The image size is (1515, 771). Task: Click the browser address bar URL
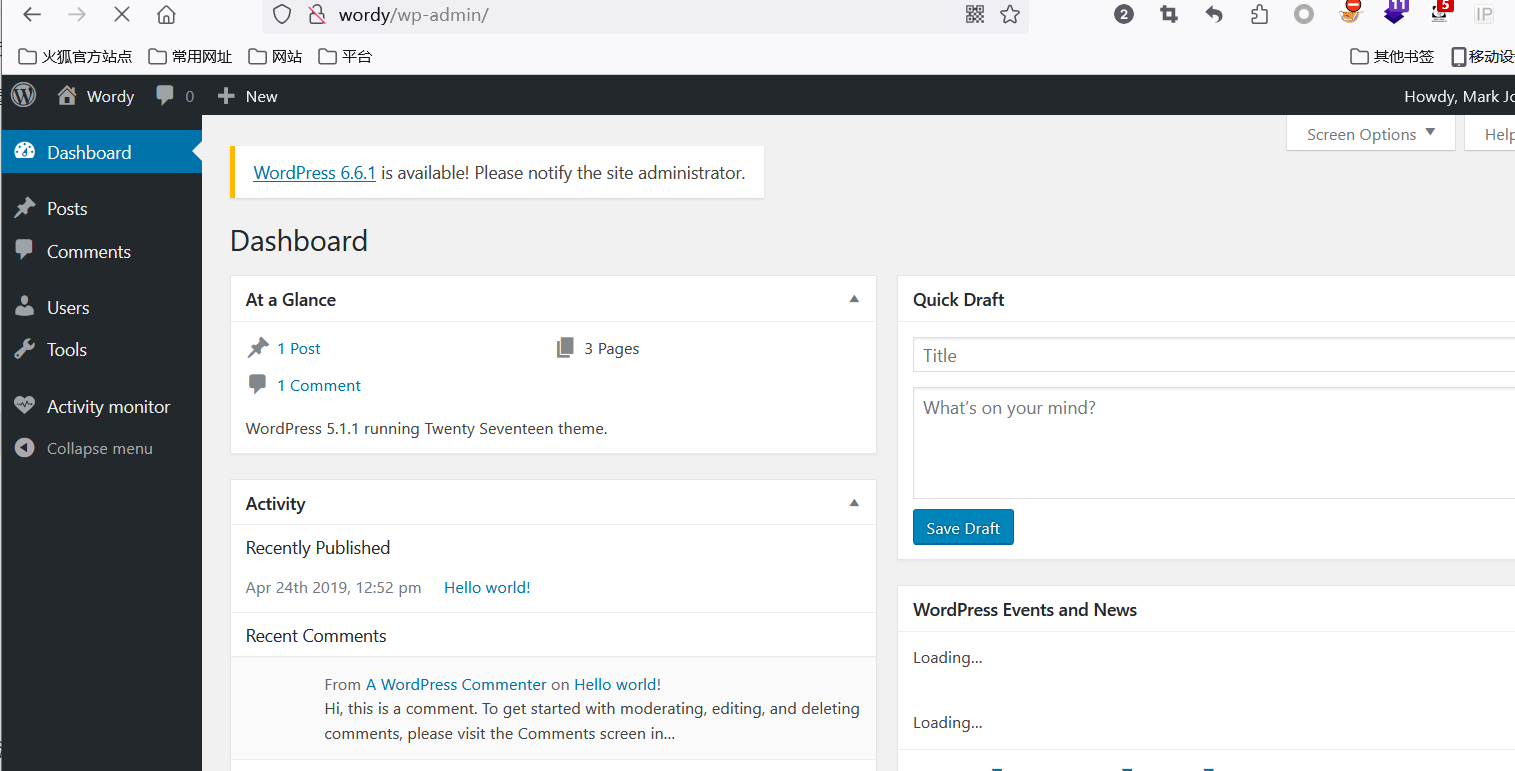pyautogui.click(x=413, y=15)
